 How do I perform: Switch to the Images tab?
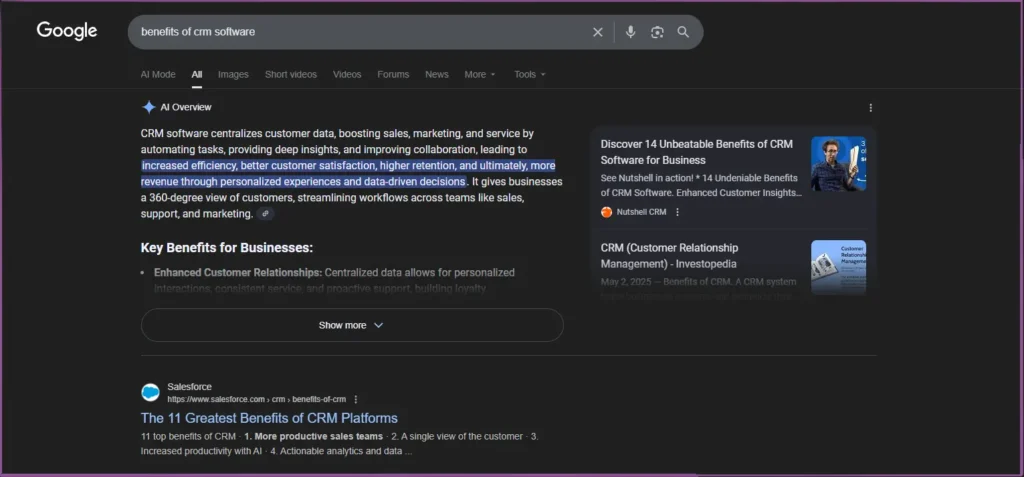click(233, 74)
